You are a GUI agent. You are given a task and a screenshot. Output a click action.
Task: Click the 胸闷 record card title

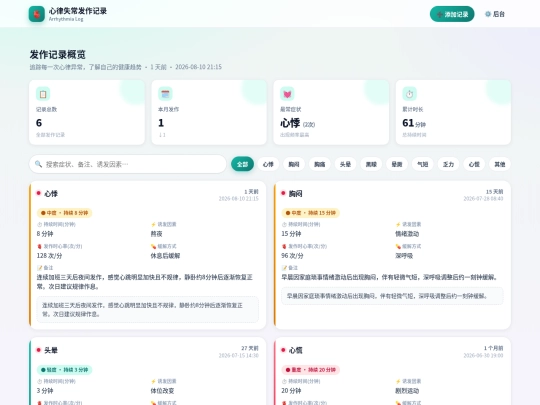tap(295, 194)
